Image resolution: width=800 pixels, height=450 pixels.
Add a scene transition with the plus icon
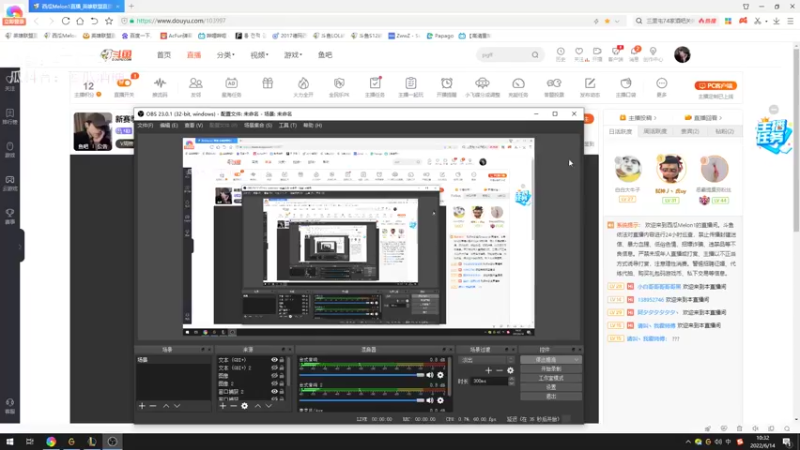pos(488,370)
